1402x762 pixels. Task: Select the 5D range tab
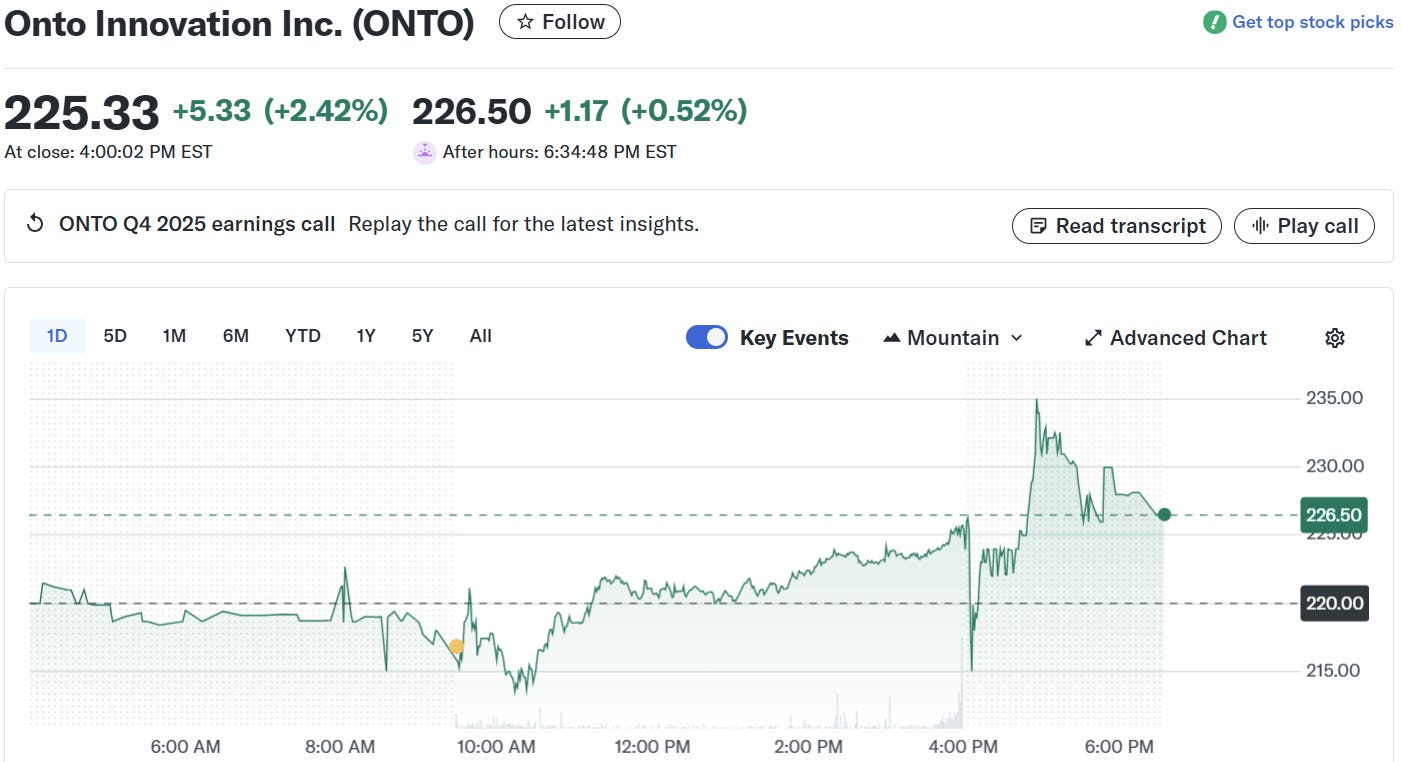click(x=115, y=336)
